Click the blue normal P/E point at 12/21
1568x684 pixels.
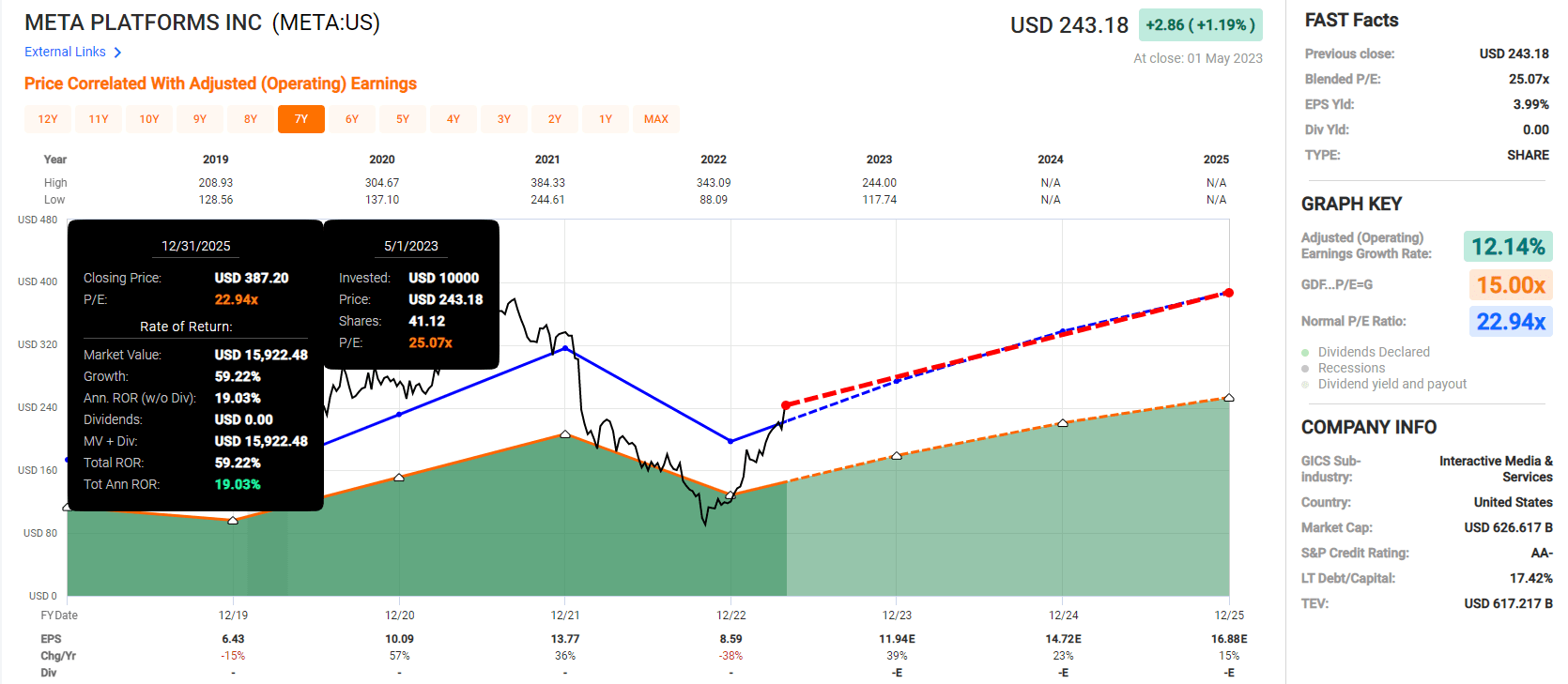pyautogui.click(x=565, y=348)
